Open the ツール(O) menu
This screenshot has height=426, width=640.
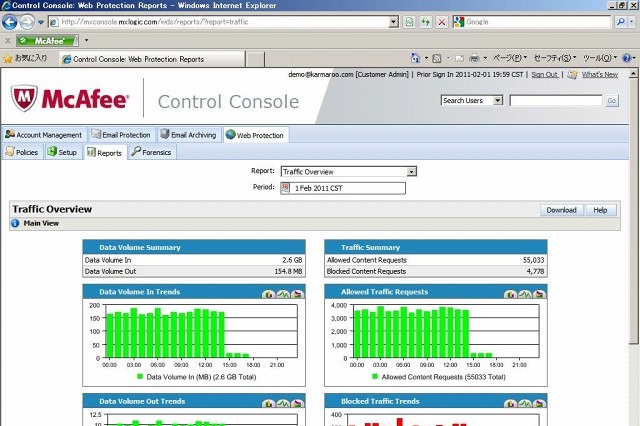[x=600, y=58]
